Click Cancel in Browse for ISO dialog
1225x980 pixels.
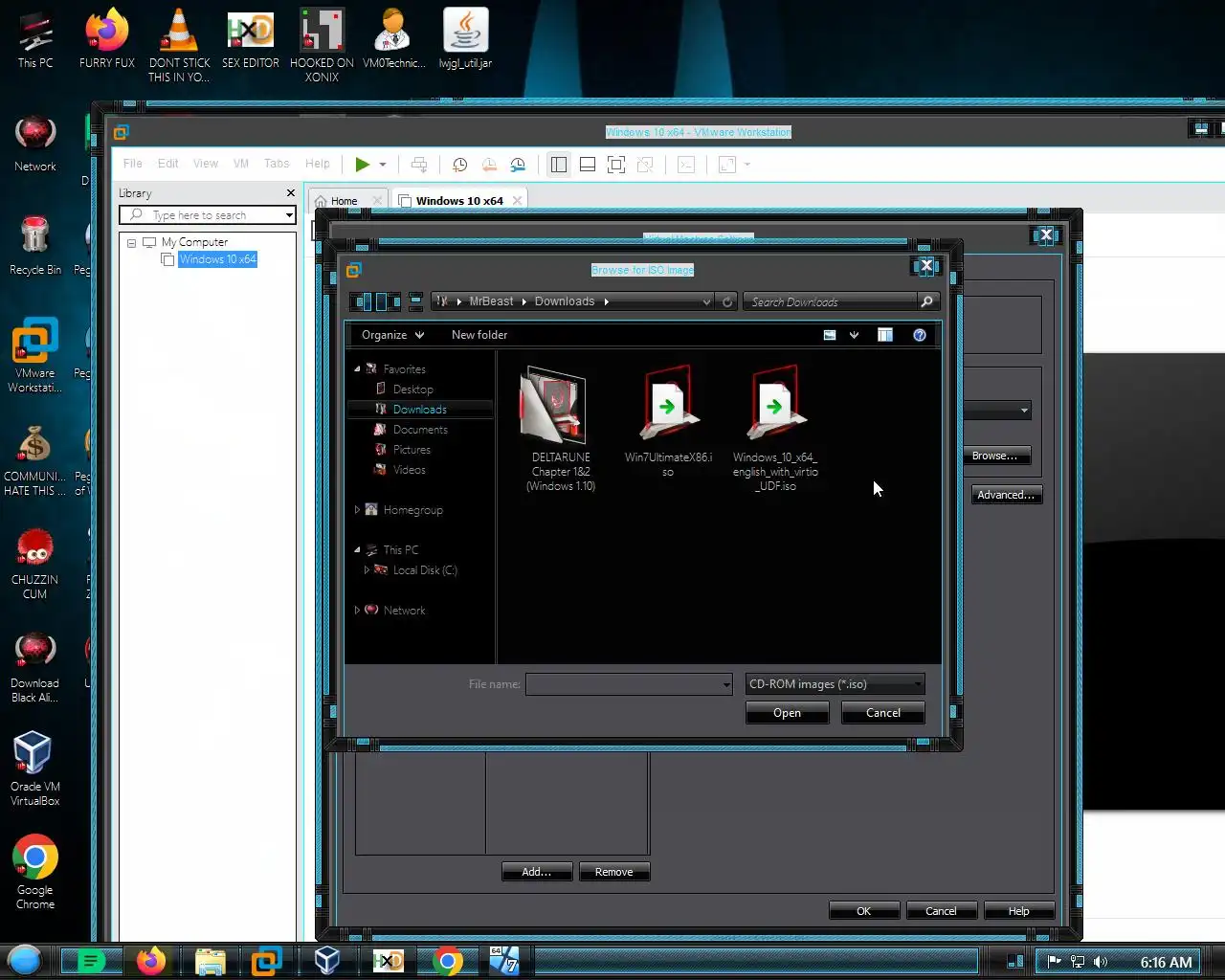[882, 713]
